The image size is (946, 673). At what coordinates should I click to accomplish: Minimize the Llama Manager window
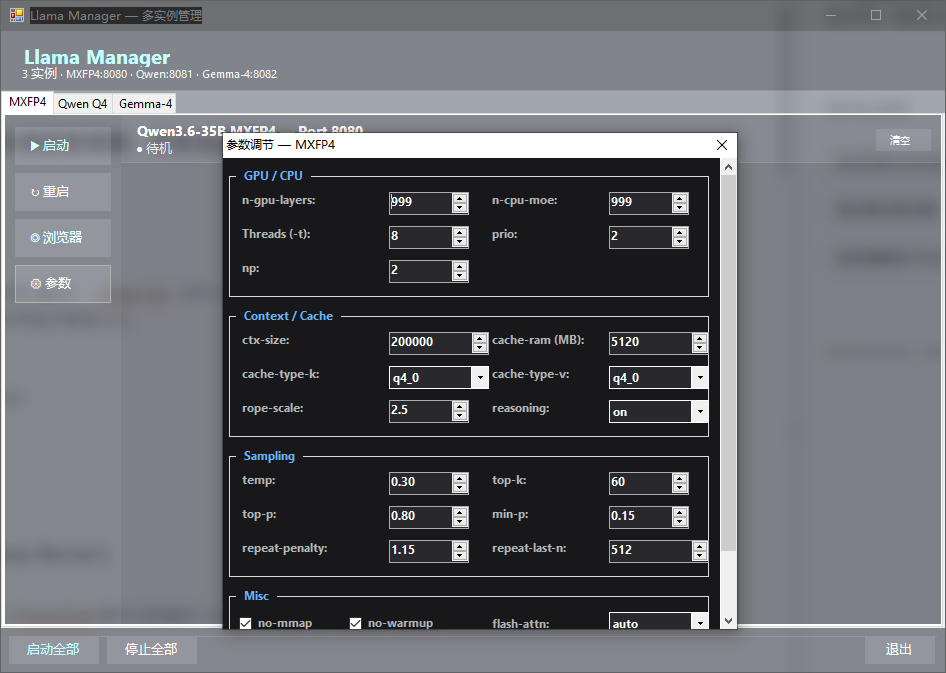[831, 15]
